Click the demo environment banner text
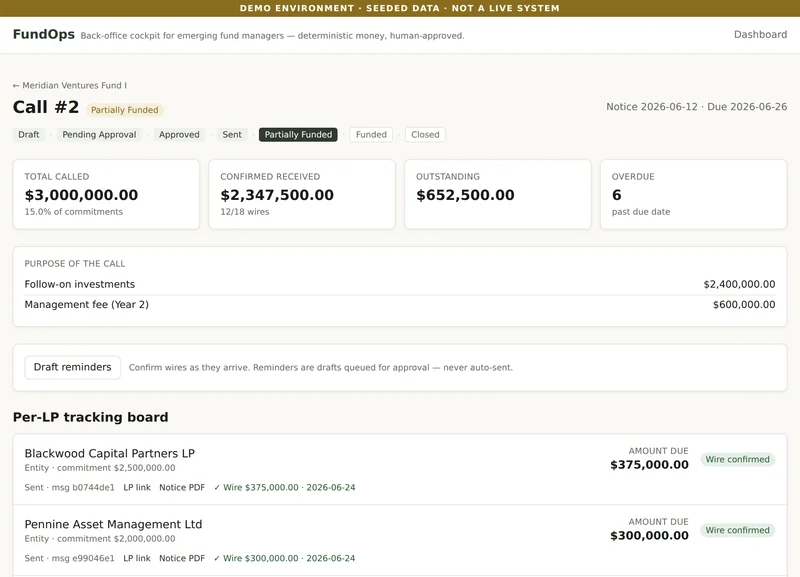800x577 pixels. pyautogui.click(x=399, y=8)
